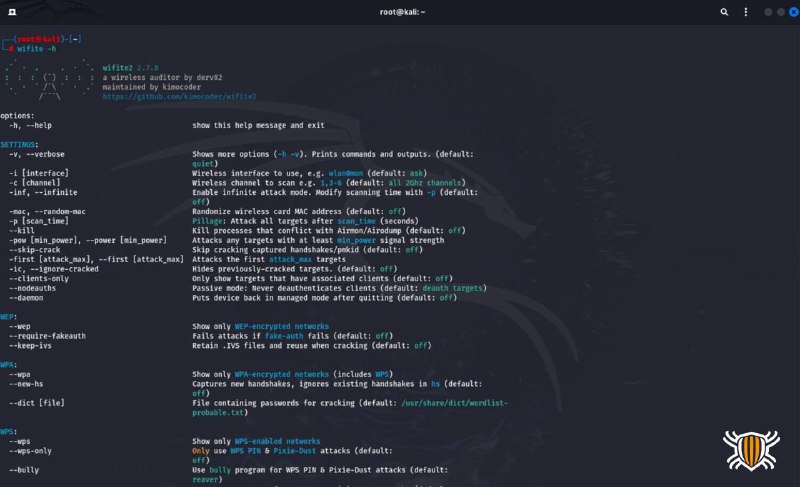Image resolution: width=800 pixels, height=487 pixels.
Task: Click the '--wpa' option
Action: pos(20,375)
